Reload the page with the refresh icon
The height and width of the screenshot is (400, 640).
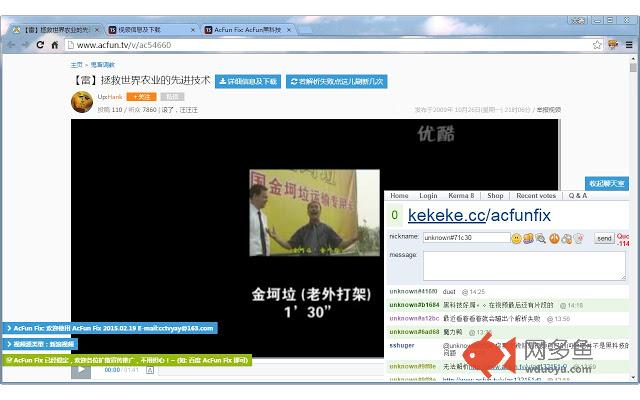click(40, 45)
